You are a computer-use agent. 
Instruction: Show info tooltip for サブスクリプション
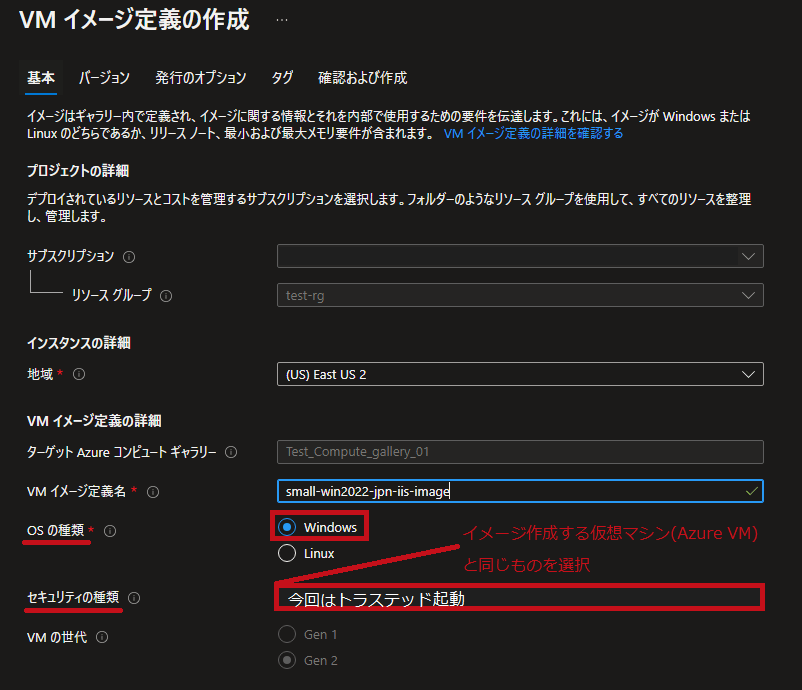pos(129,257)
